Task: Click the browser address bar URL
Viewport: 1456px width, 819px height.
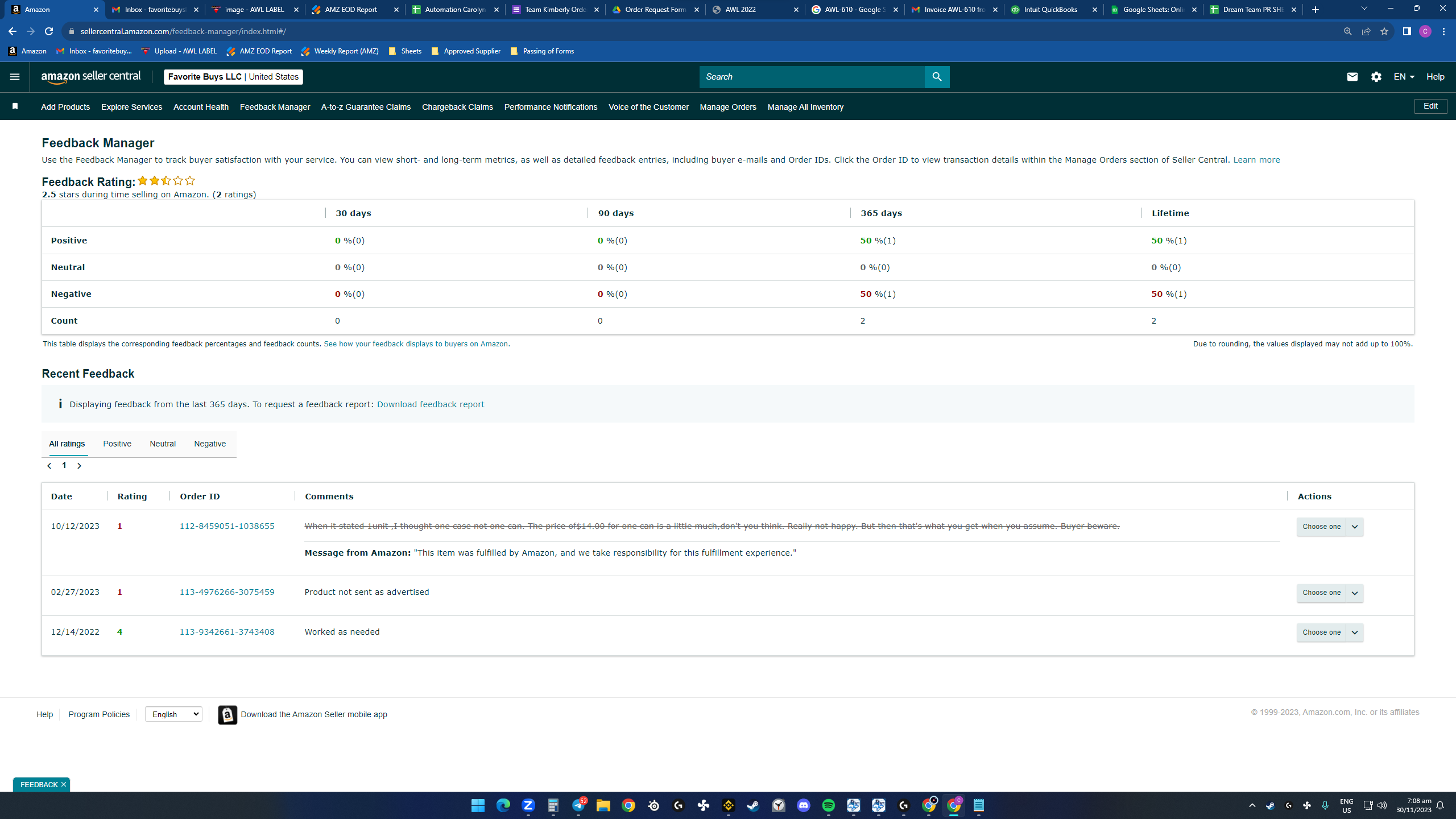Action: (183, 31)
